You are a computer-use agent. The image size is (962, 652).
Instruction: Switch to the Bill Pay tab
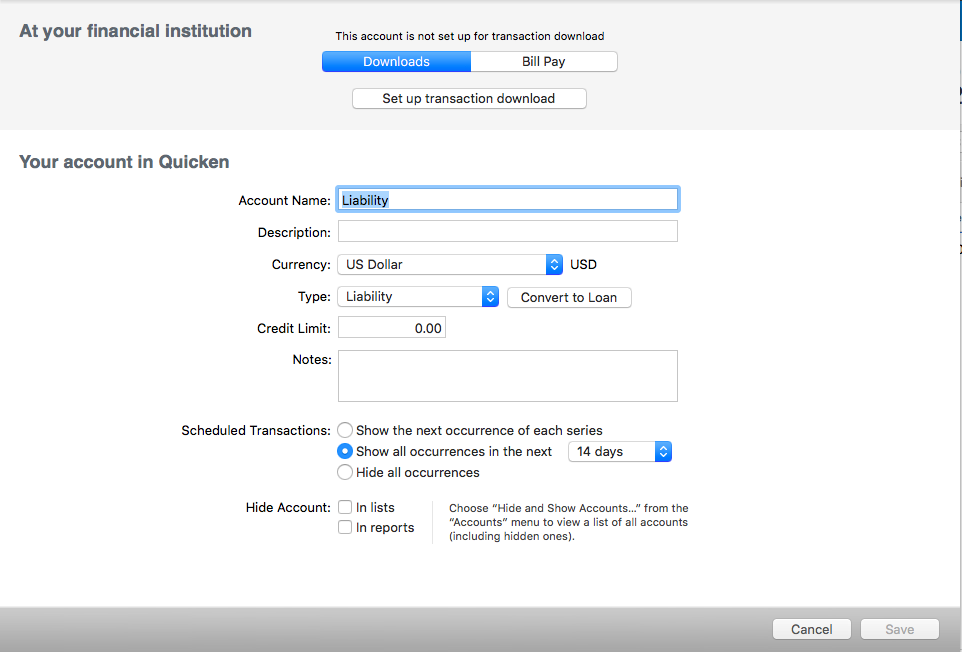[x=543, y=62]
